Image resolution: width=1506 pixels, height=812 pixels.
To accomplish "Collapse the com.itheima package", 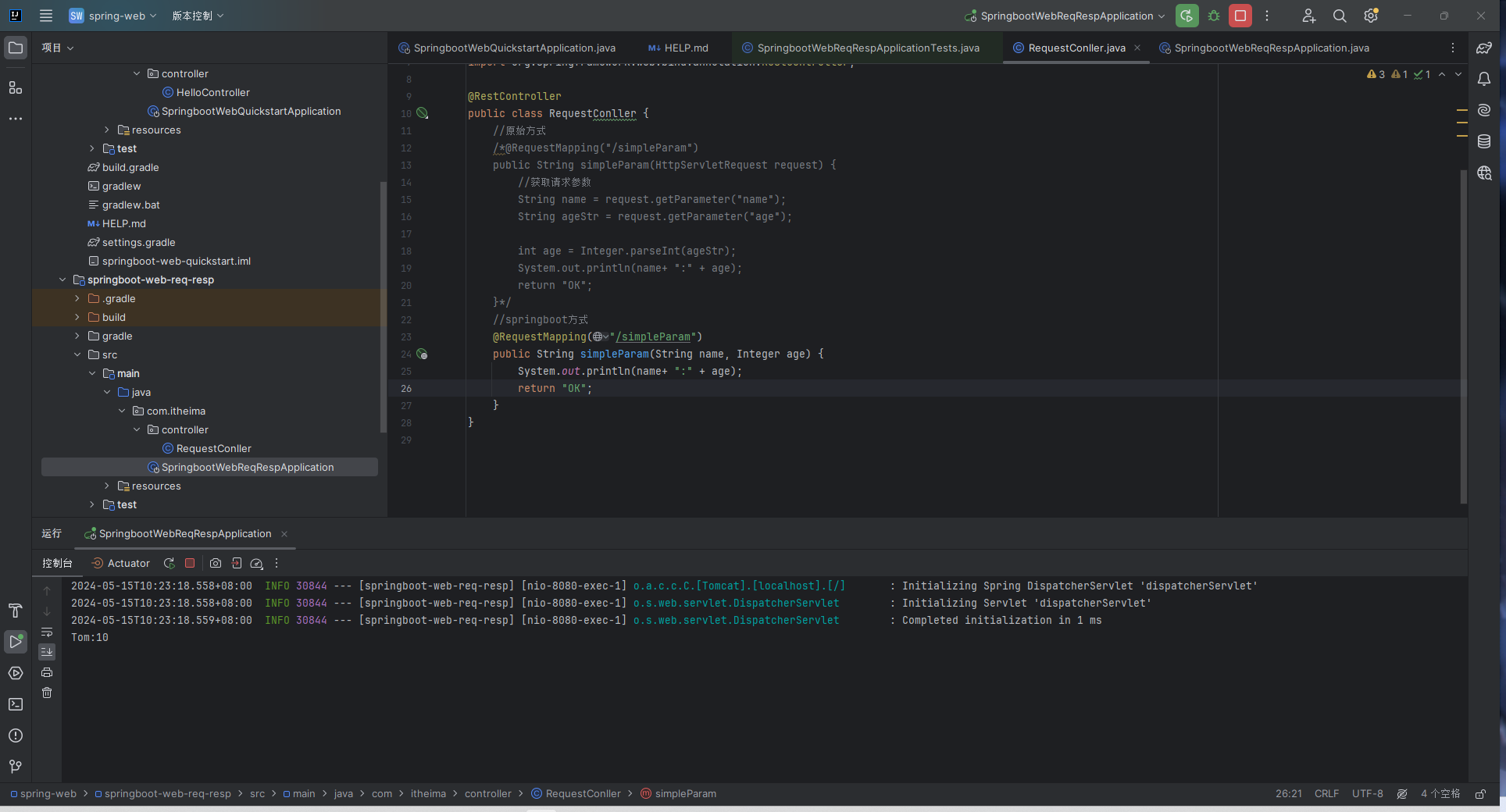I will (x=122, y=411).
